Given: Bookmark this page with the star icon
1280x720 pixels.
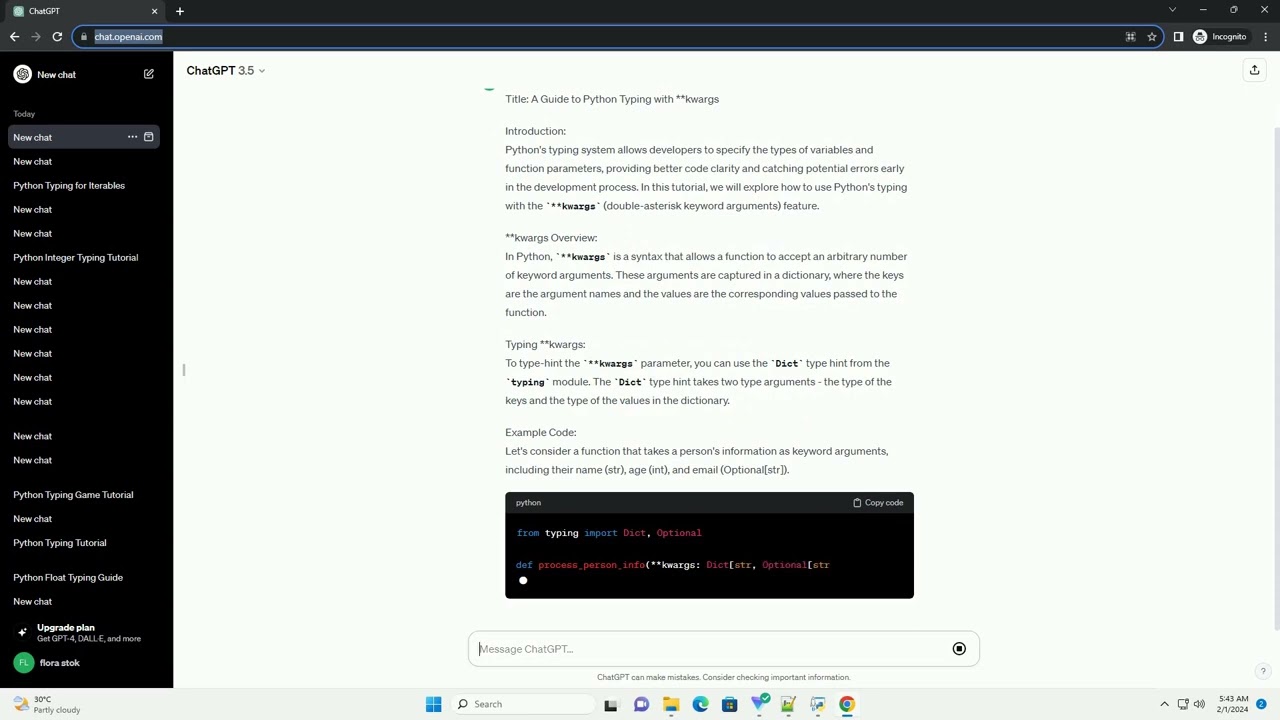Looking at the screenshot, I should click(1152, 37).
